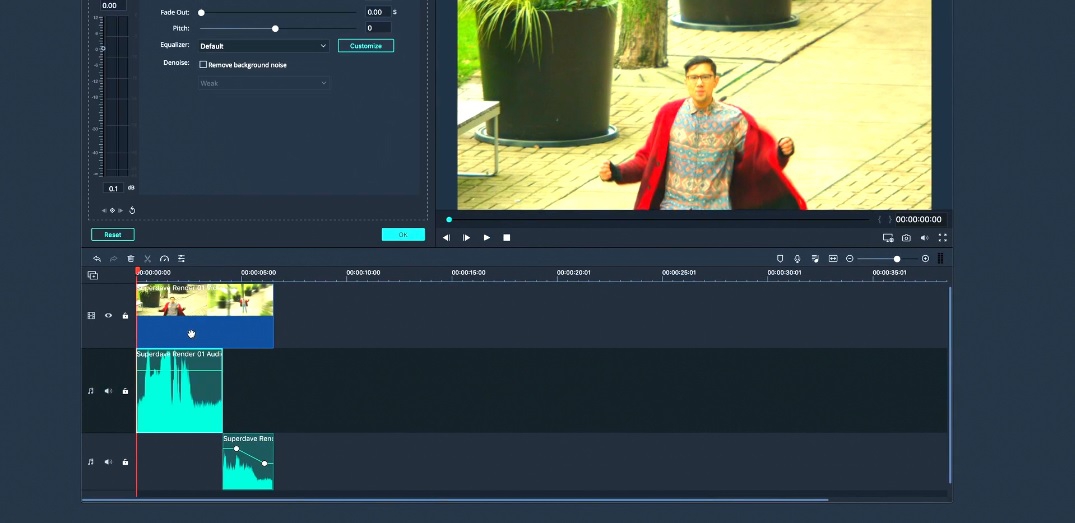Confirm audio settings with OK button
1075x523 pixels.
(x=403, y=235)
